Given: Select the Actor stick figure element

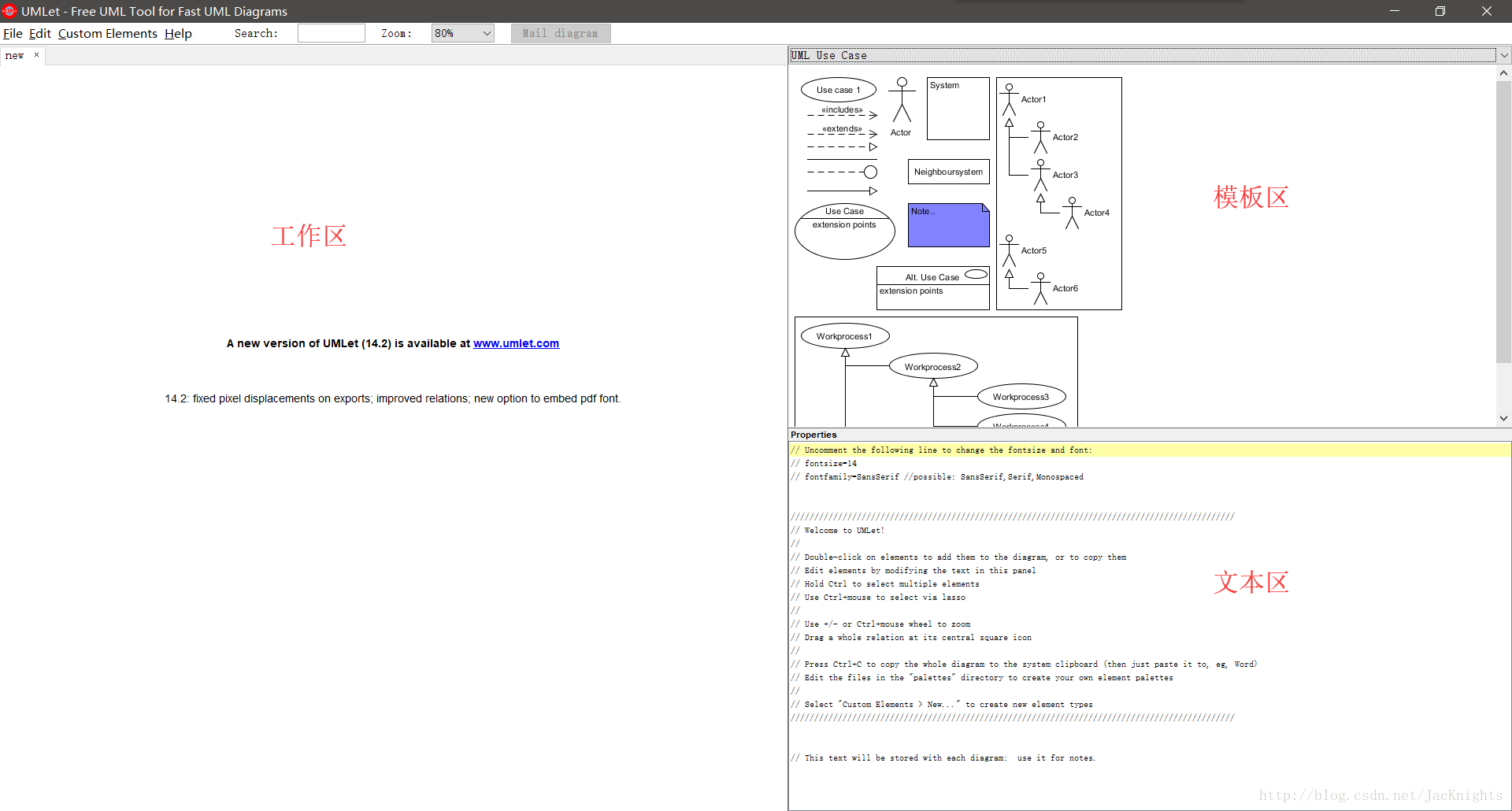Looking at the screenshot, I should pos(902,106).
